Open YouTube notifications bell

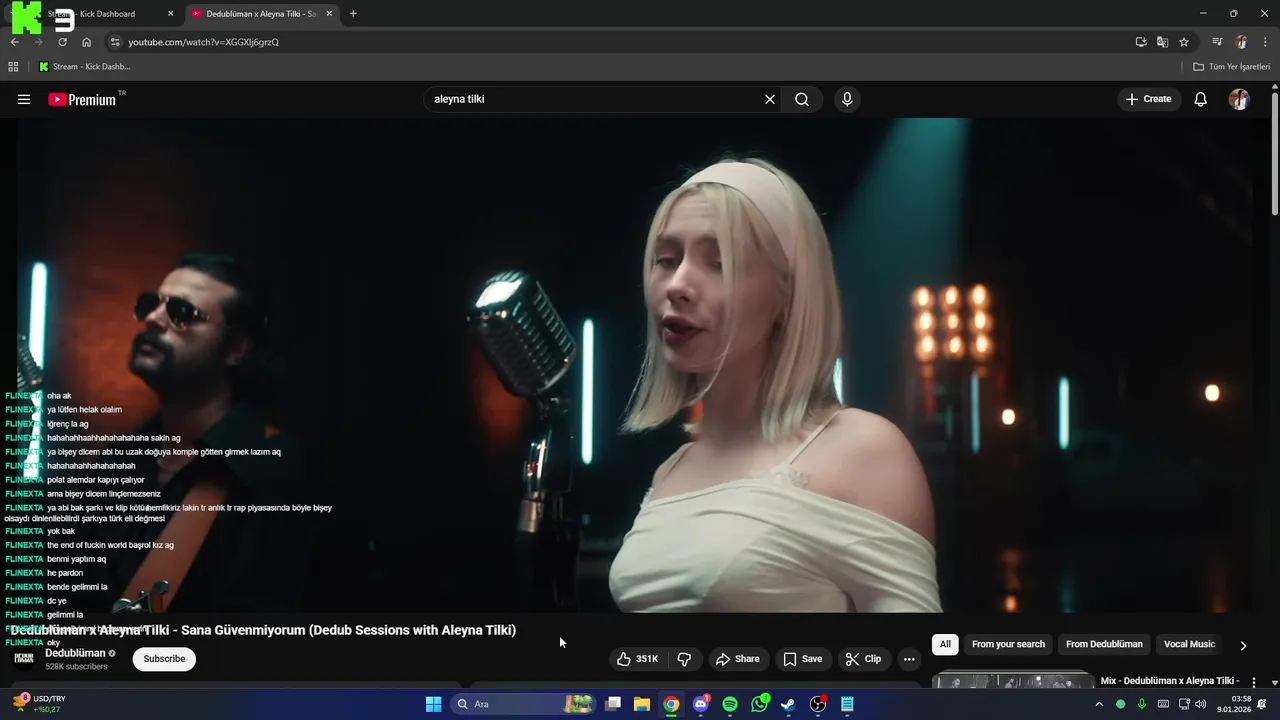point(1201,99)
